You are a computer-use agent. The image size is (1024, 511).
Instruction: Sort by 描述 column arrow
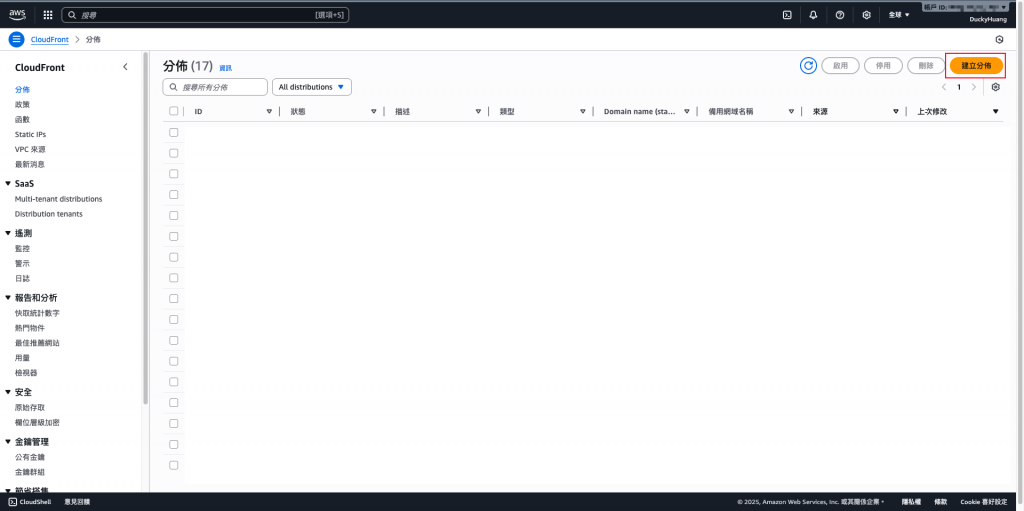tap(478, 112)
